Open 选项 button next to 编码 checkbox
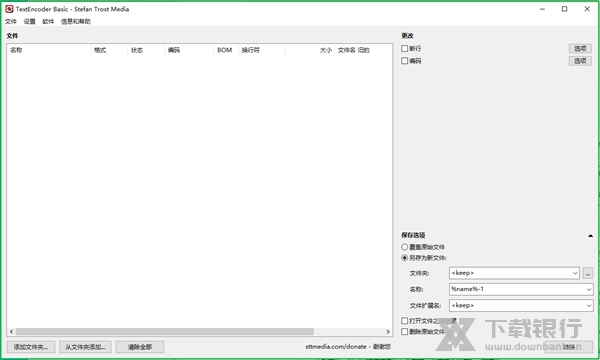 (x=580, y=61)
